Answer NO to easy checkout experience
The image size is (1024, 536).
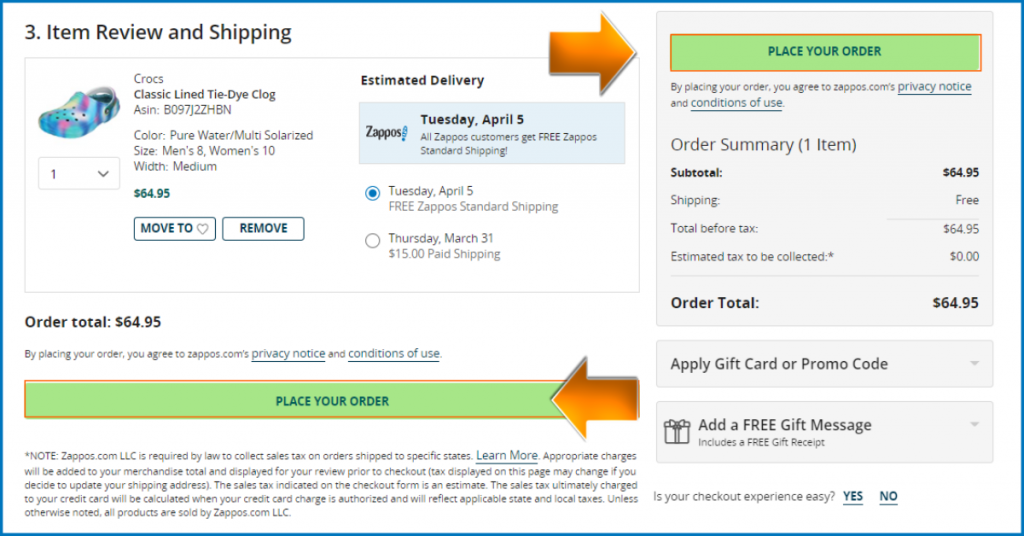[x=888, y=497]
